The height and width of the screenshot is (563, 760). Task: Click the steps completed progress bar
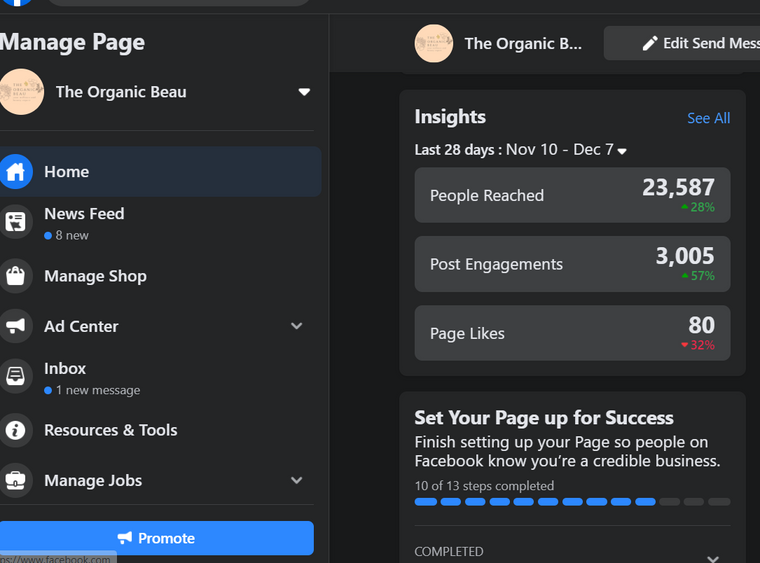coord(572,502)
